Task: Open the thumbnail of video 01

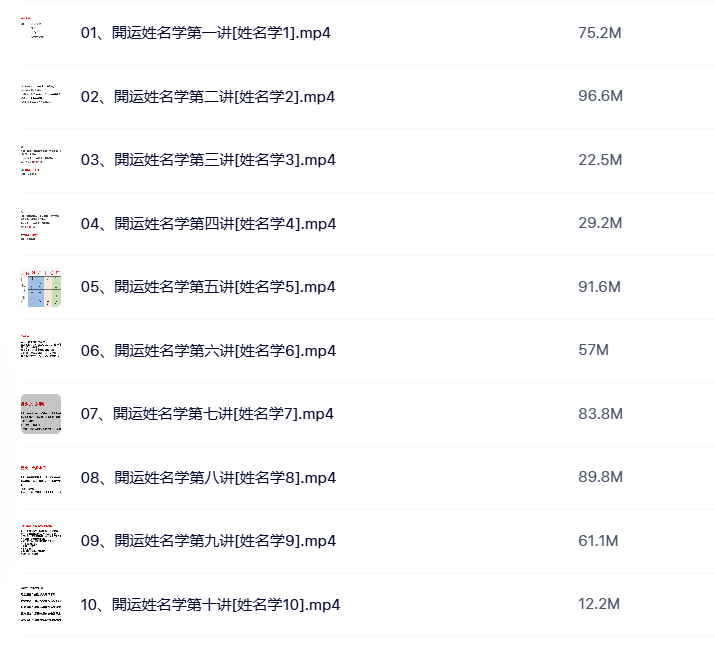Action: tap(41, 32)
